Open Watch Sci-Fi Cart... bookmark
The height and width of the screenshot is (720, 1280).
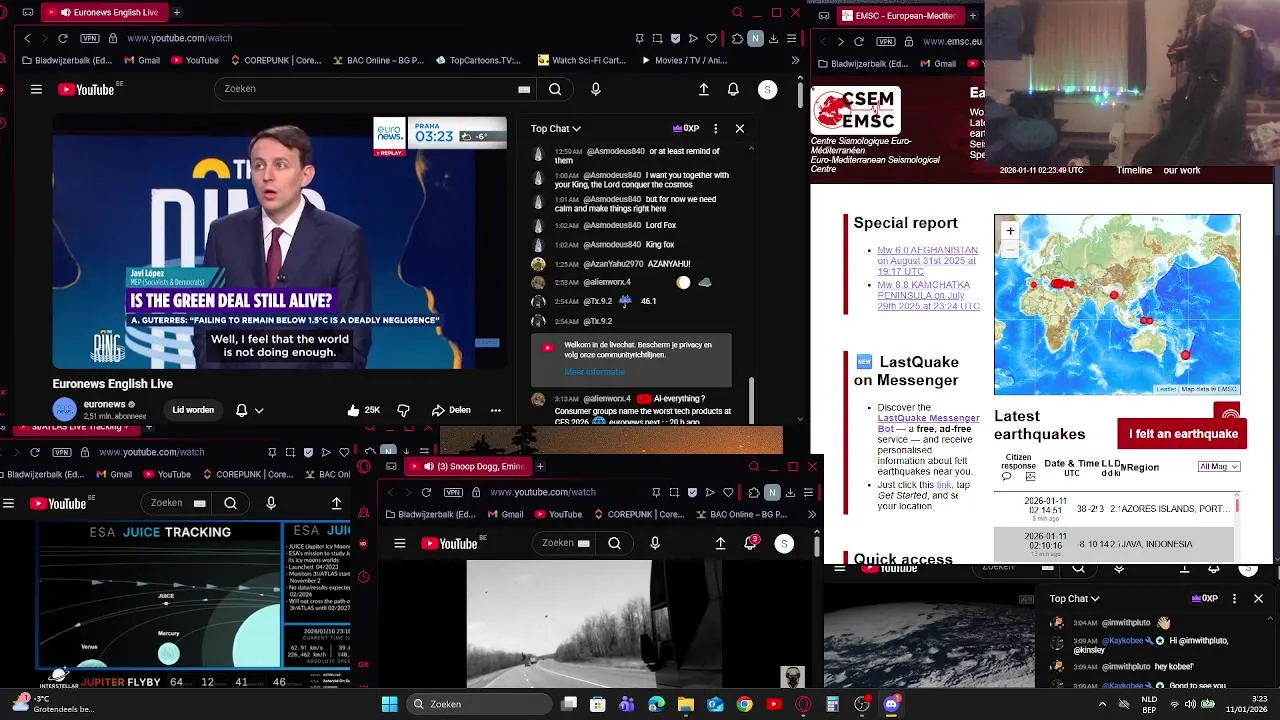click(x=581, y=60)
